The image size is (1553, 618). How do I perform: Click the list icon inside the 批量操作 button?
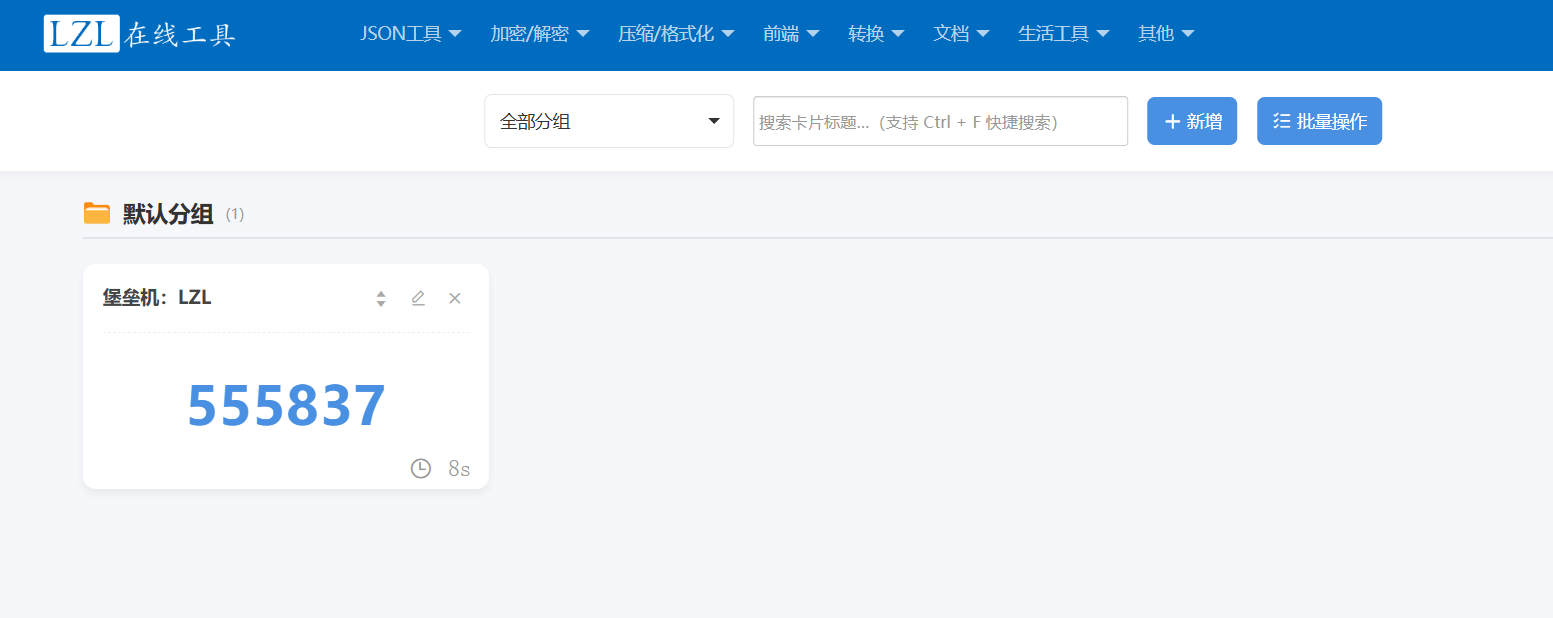point(1283,120)
